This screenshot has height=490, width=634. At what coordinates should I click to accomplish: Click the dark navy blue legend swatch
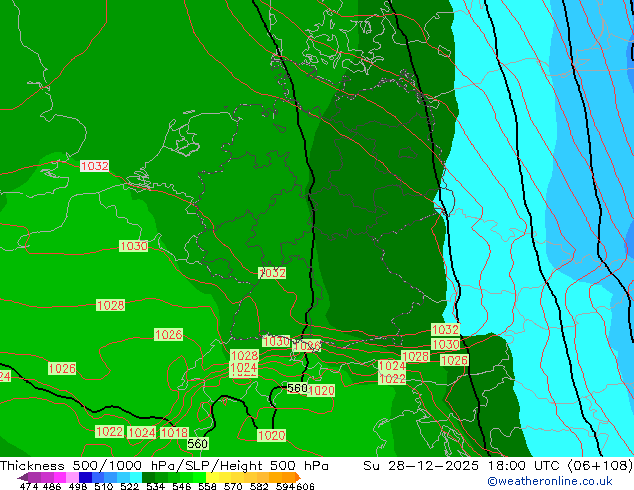coord(85,477)
